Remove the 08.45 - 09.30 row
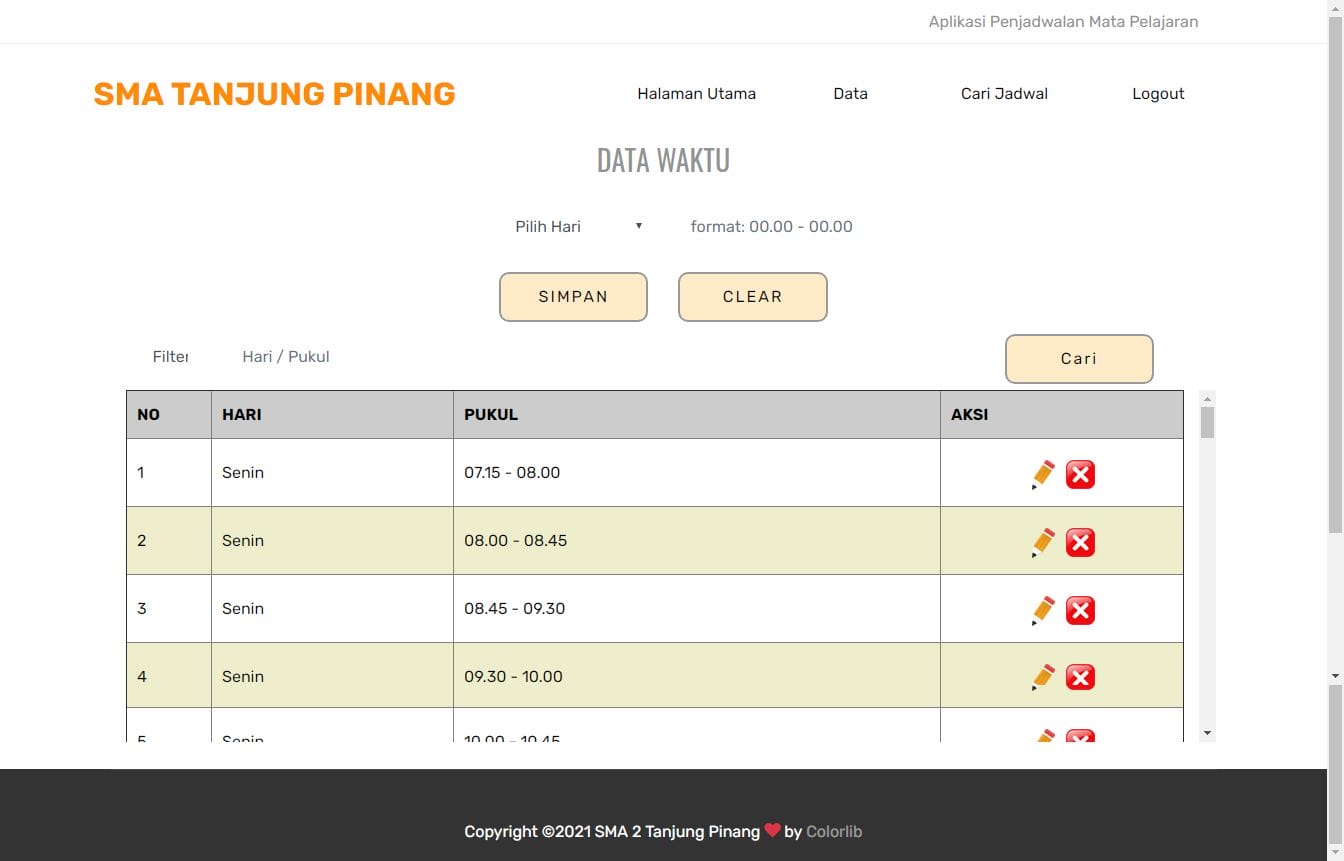The width and height of the screenshot is (1344, 861). 1080,610
